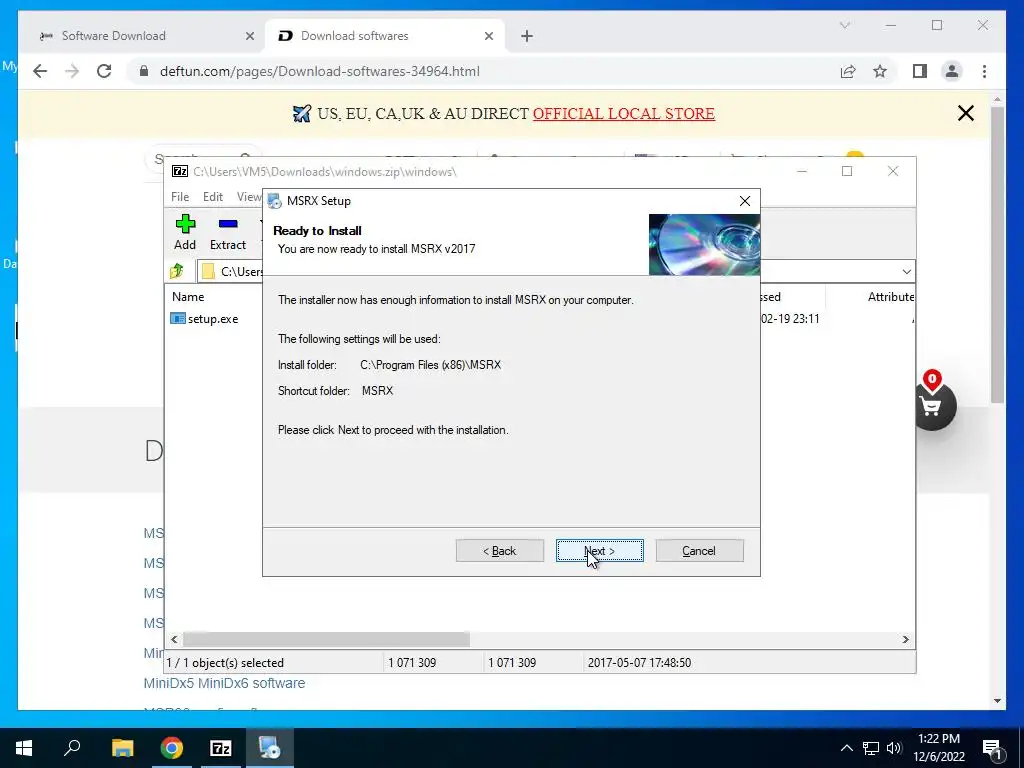Screen dimensions: 1024x768
Task: Go forward in Chrome browser
Action: (x=72, y=71)
